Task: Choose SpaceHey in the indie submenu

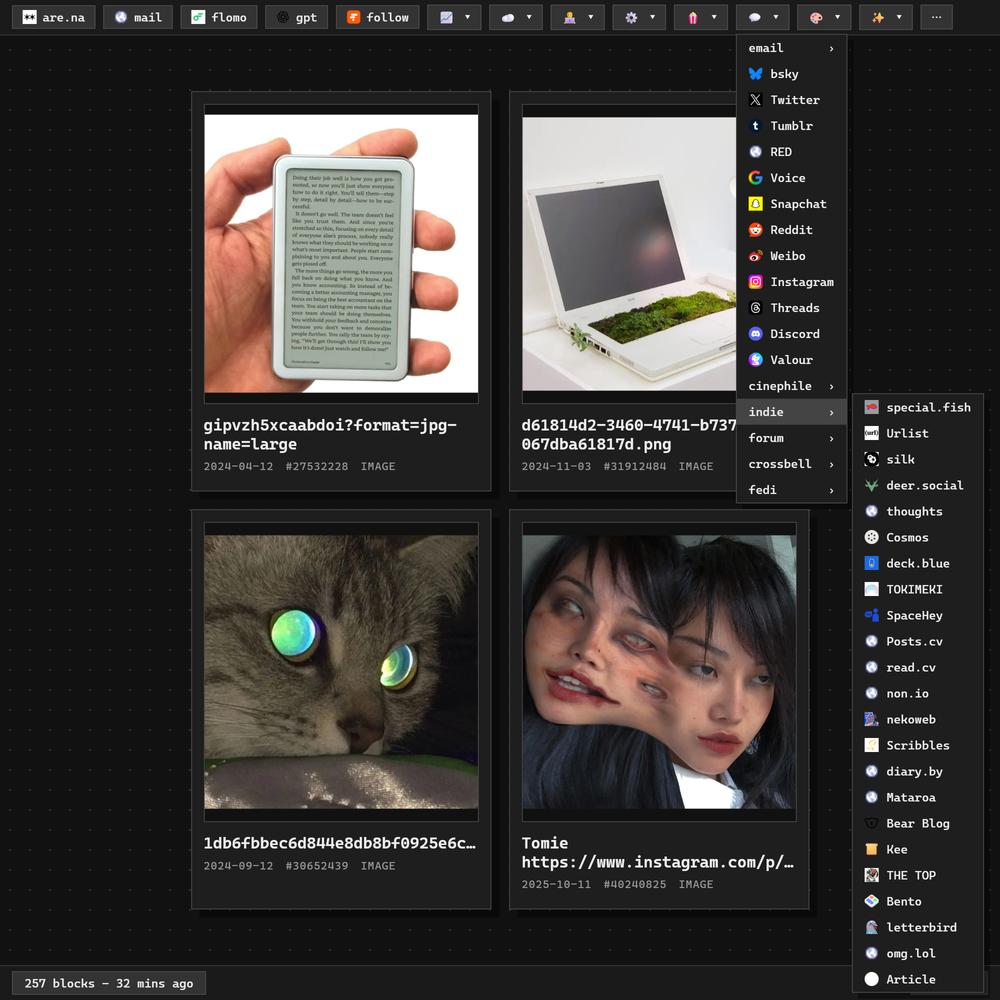Action: click(x=913, y=615)
